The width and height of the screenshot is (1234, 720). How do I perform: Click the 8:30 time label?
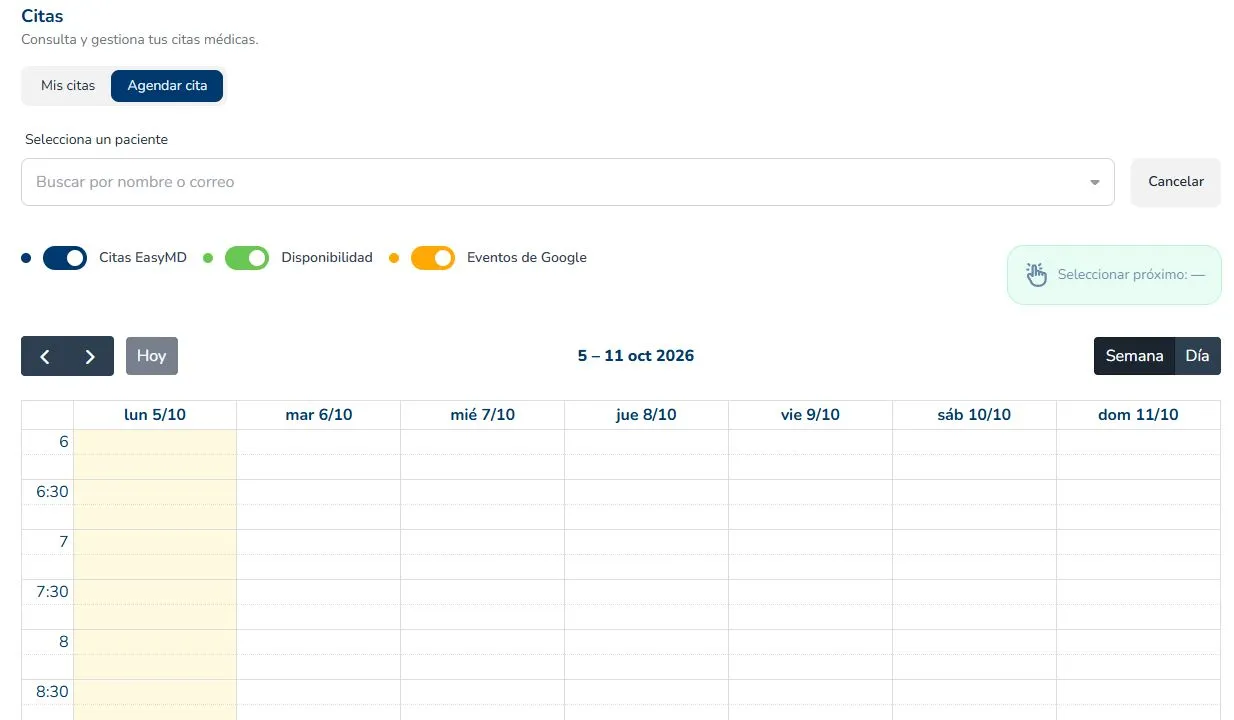[52, 692]
